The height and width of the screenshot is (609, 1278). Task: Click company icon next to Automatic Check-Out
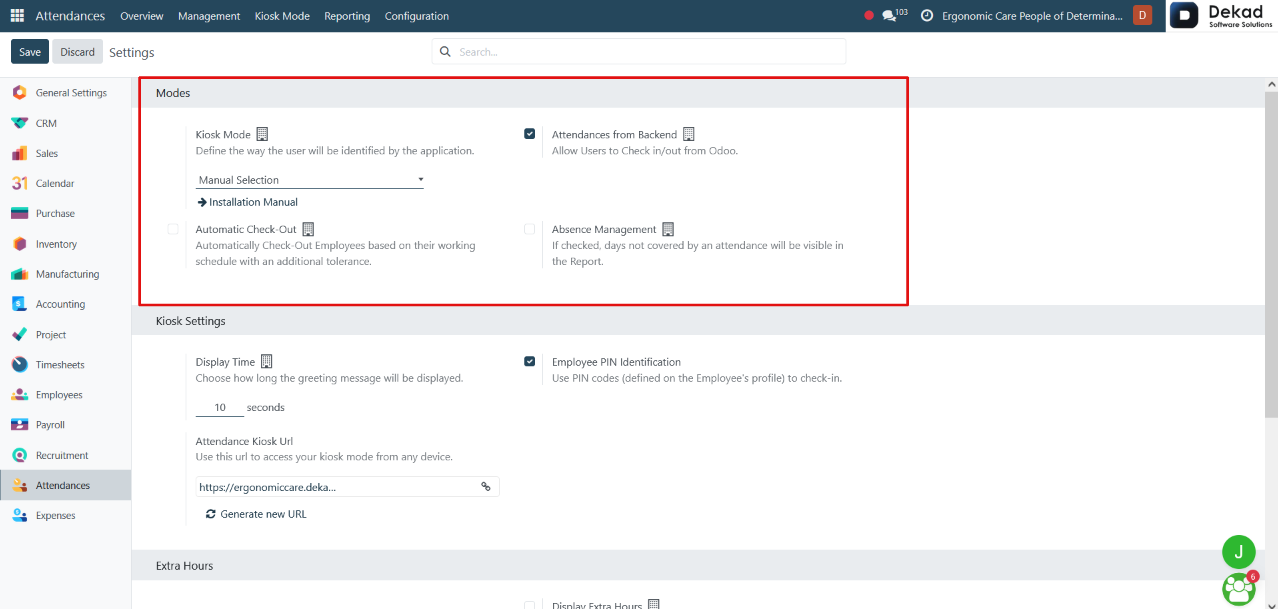pyautogui.click(x=308, y=229)
